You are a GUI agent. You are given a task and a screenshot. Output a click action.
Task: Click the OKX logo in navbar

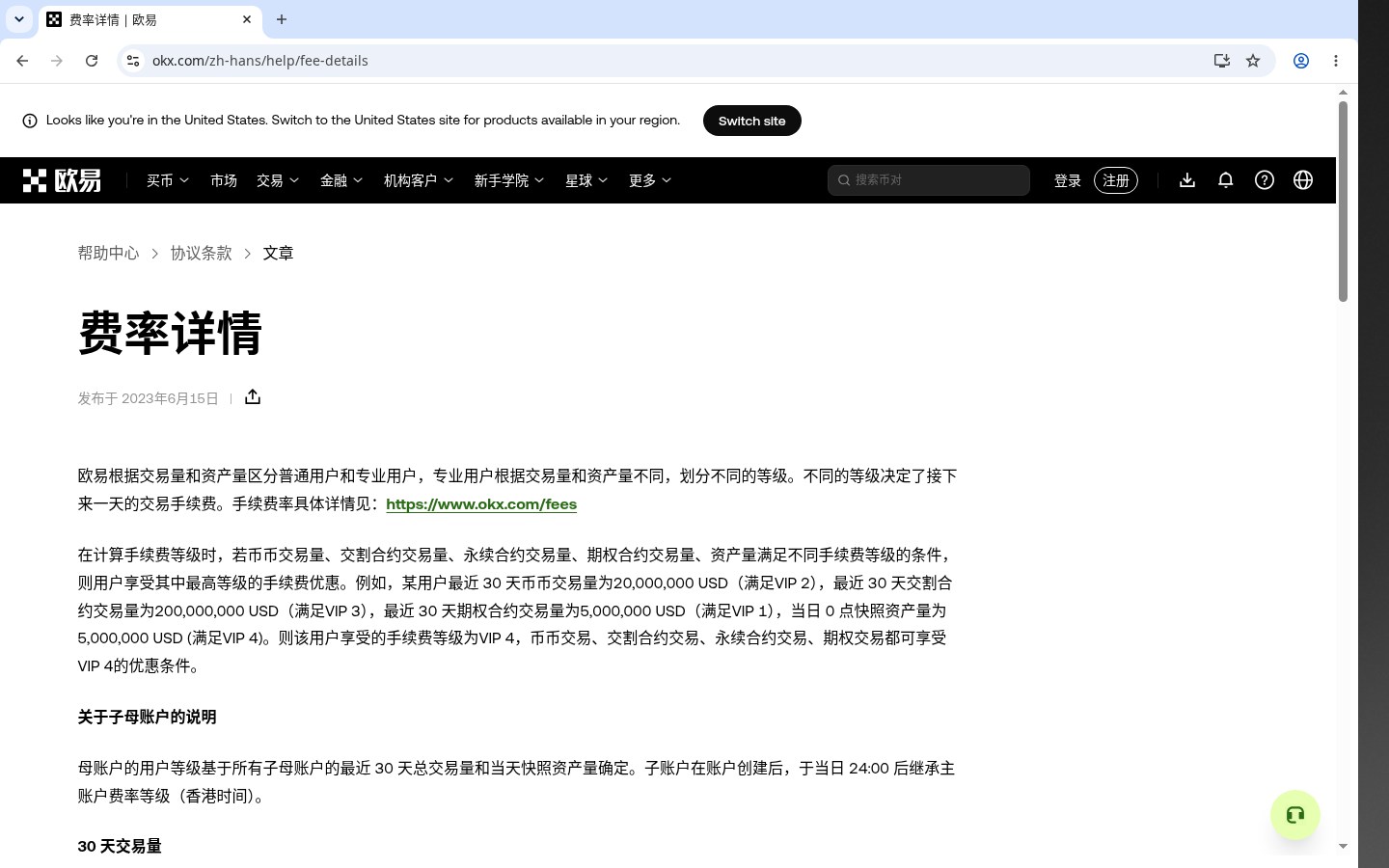(x=62, y=180)
